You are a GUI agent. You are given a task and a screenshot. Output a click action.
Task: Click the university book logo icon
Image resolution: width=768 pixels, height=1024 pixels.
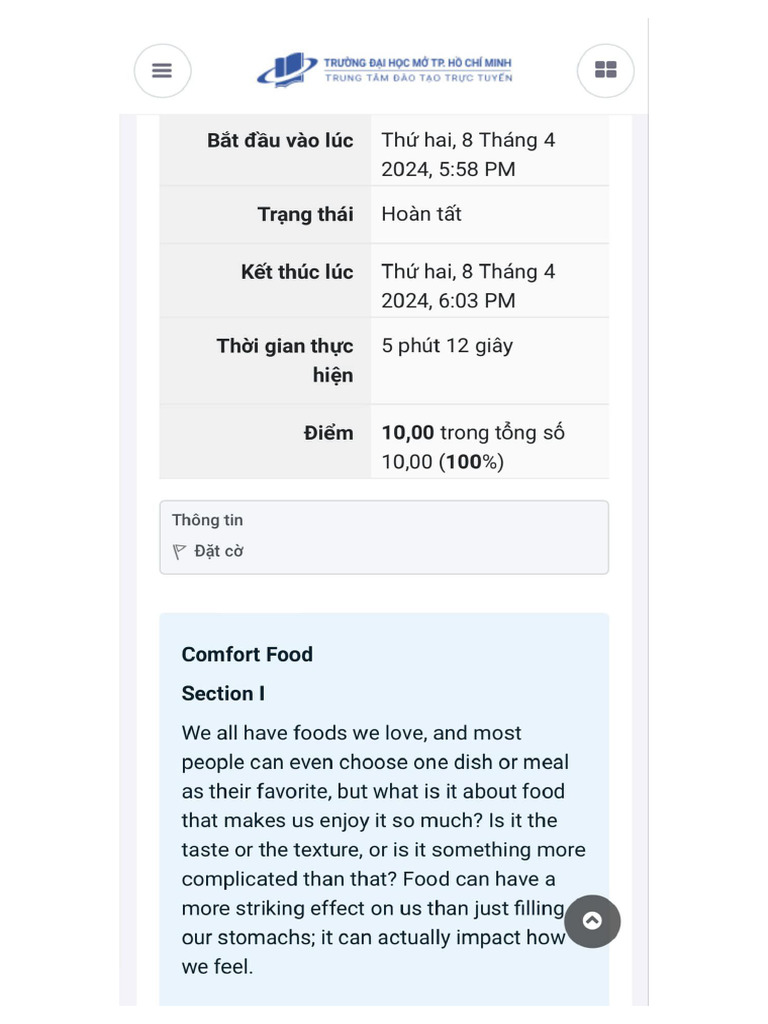coord(287,70)
